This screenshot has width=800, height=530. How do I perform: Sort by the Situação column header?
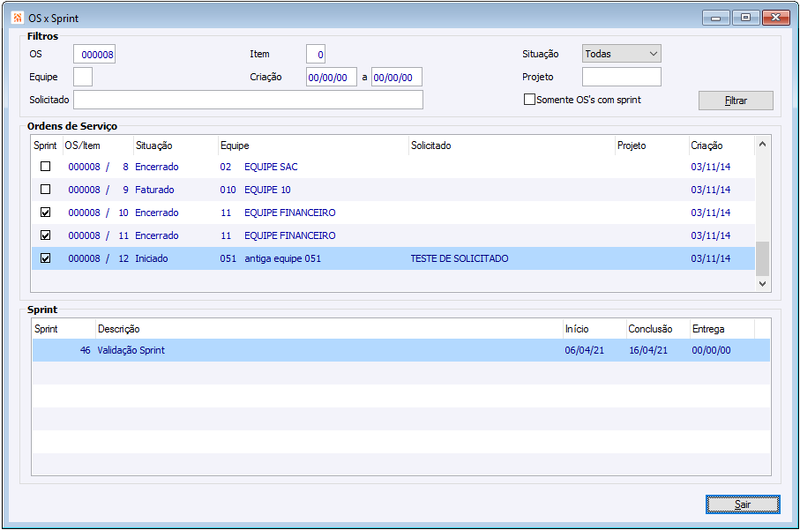point(176,145)
